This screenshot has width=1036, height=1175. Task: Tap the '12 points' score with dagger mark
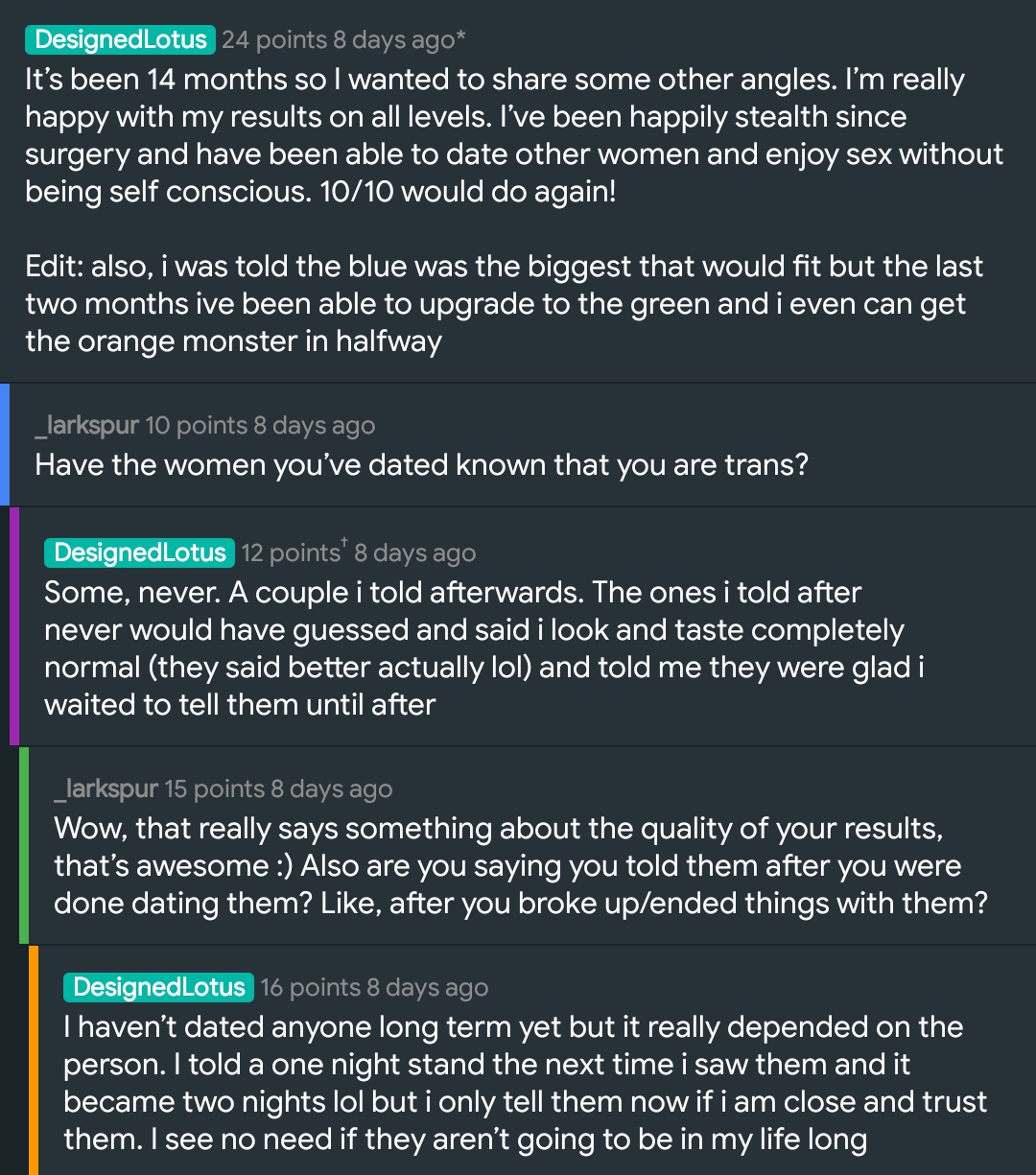[x=293, y=553]
